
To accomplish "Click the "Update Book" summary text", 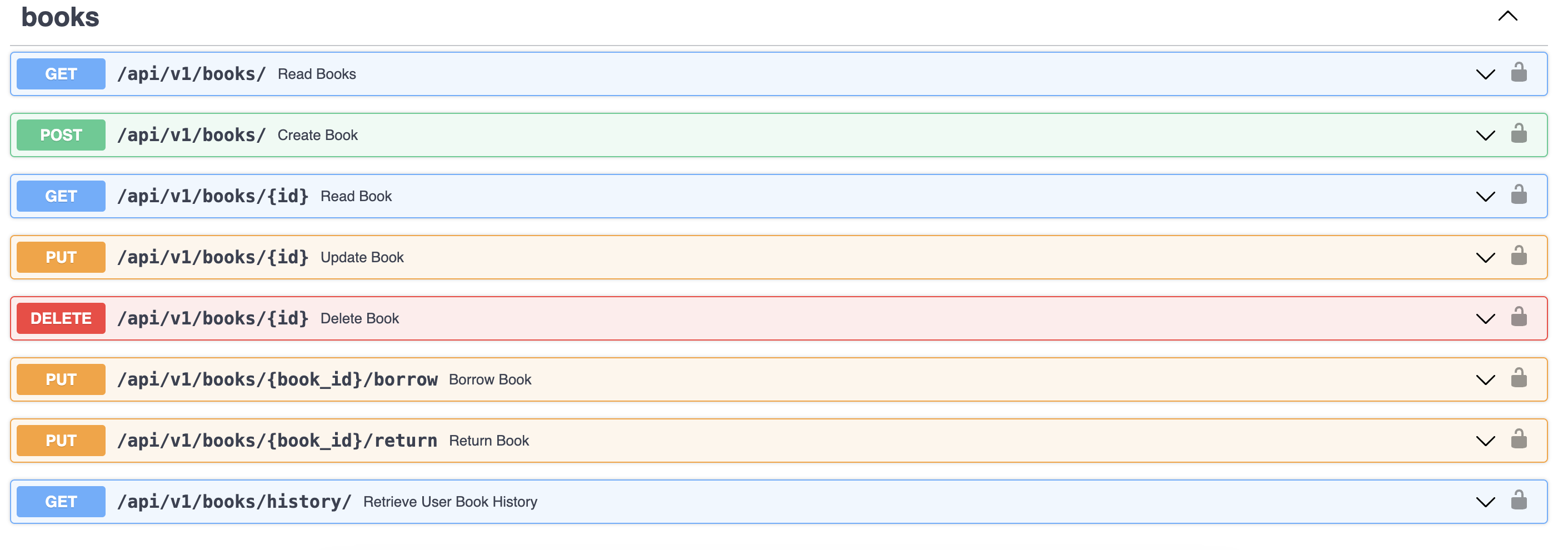I will point(362,257).
